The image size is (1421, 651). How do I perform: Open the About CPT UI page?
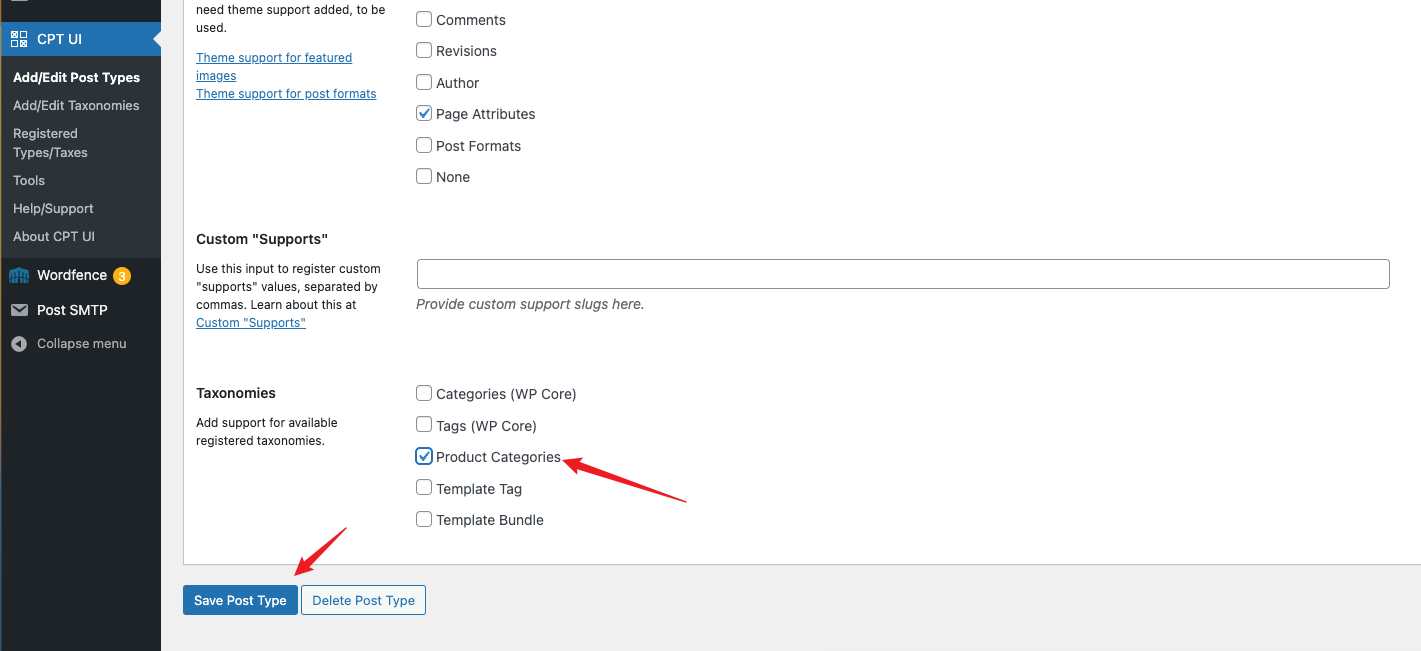[x=54, y=237]
